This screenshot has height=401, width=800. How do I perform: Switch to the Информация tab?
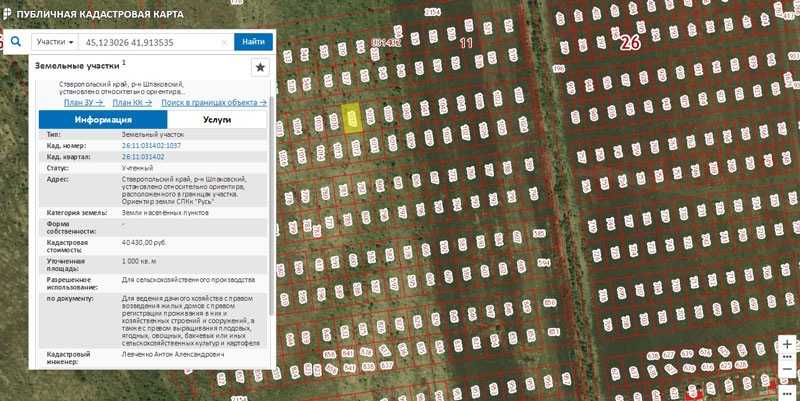[103, 119]
